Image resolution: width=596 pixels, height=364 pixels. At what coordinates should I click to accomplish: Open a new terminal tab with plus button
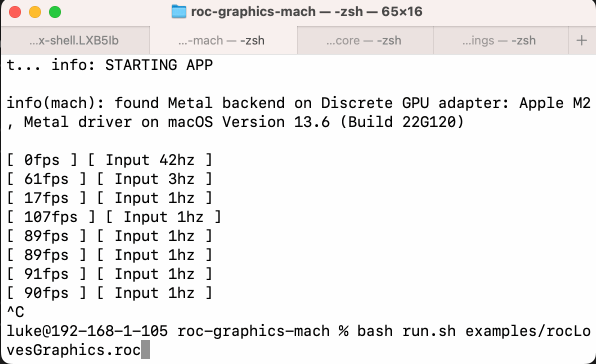pos(582,40)
